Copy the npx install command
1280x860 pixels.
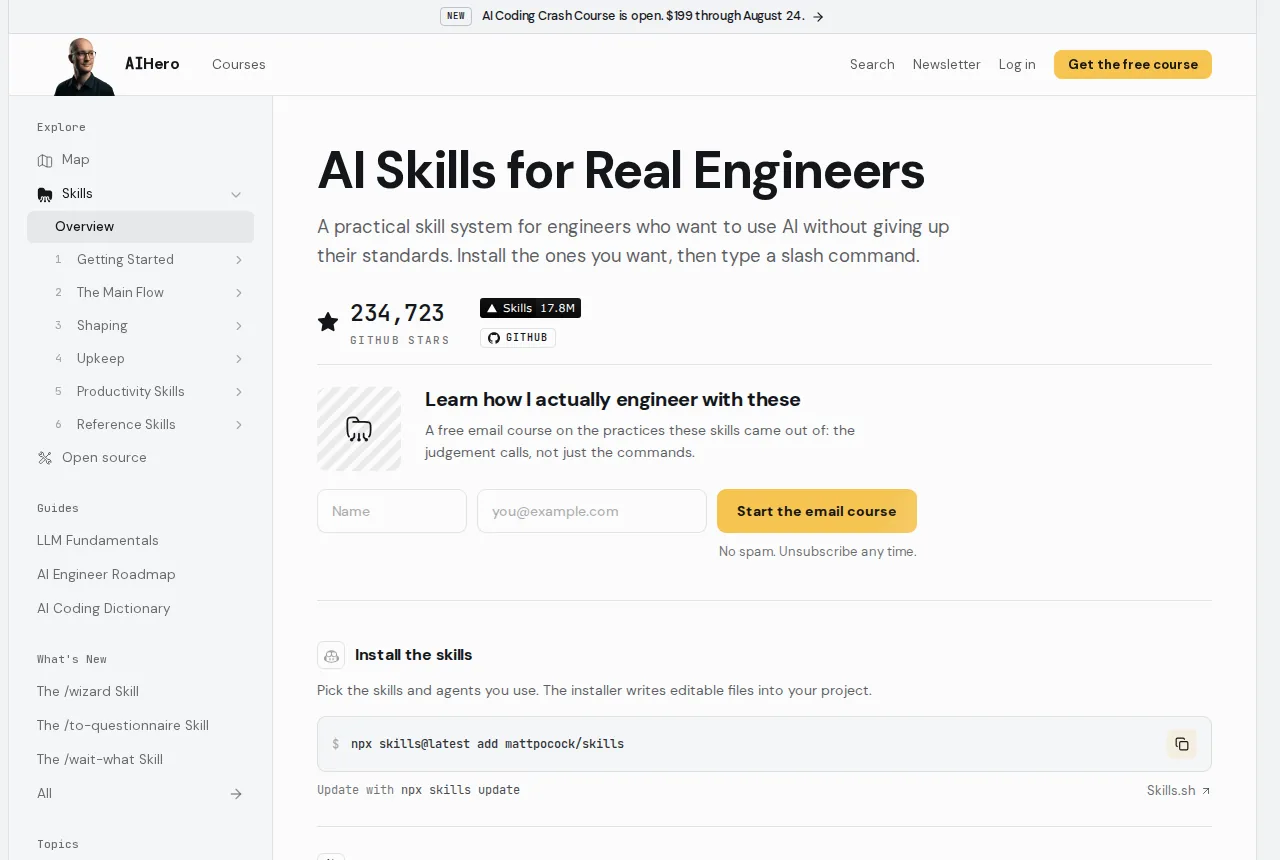click(1181, 744)
